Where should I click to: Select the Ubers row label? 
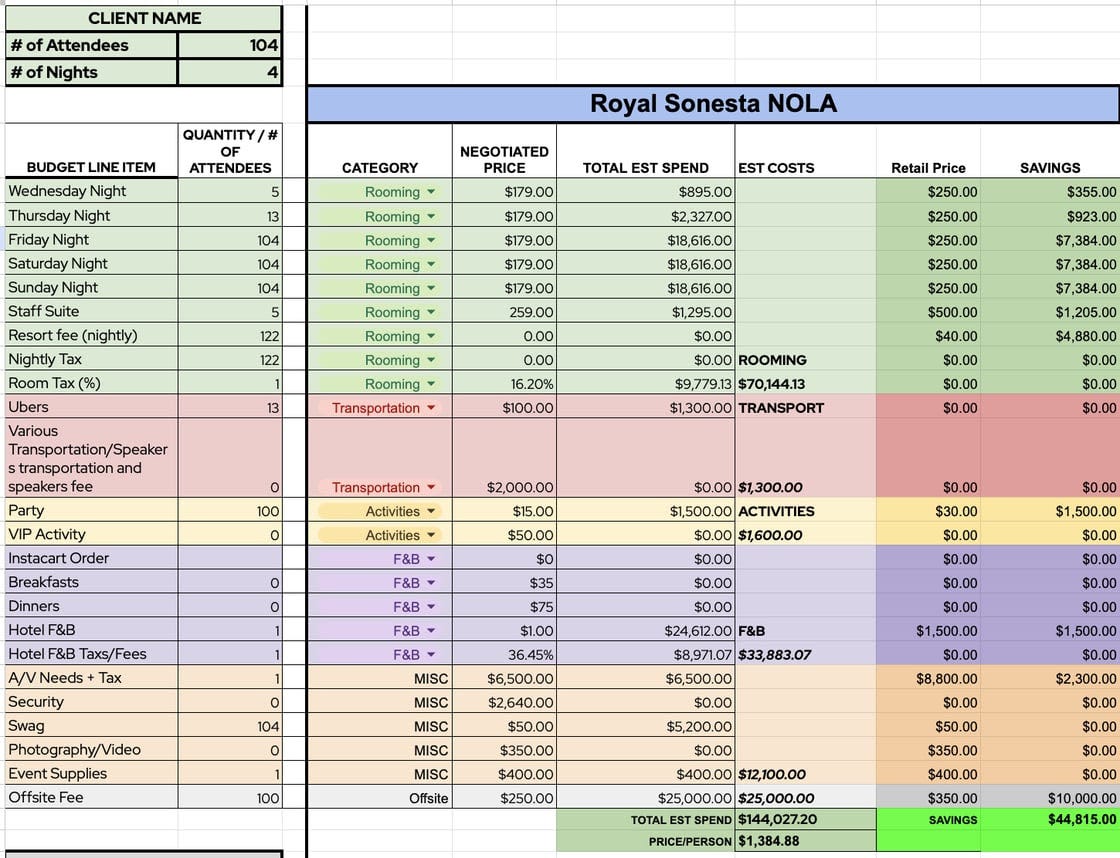tap(91, 406)
